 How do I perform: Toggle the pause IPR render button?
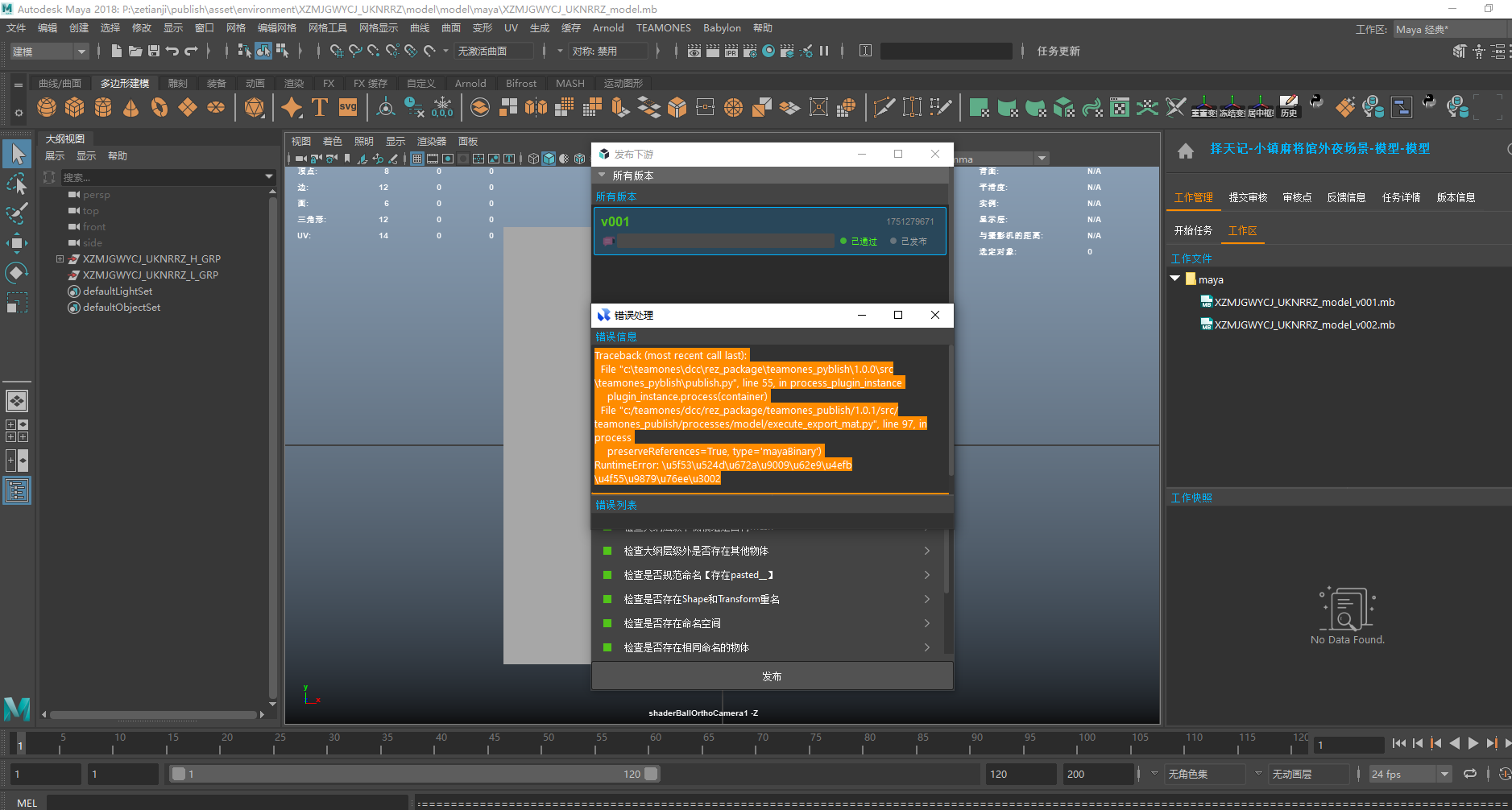click(824, 51)
